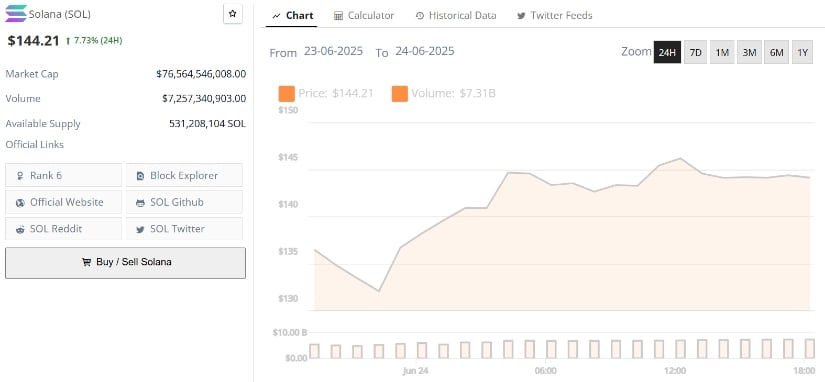The image size is (825, 382).
Task: Select the 24H zoom button
Action: 667,52
